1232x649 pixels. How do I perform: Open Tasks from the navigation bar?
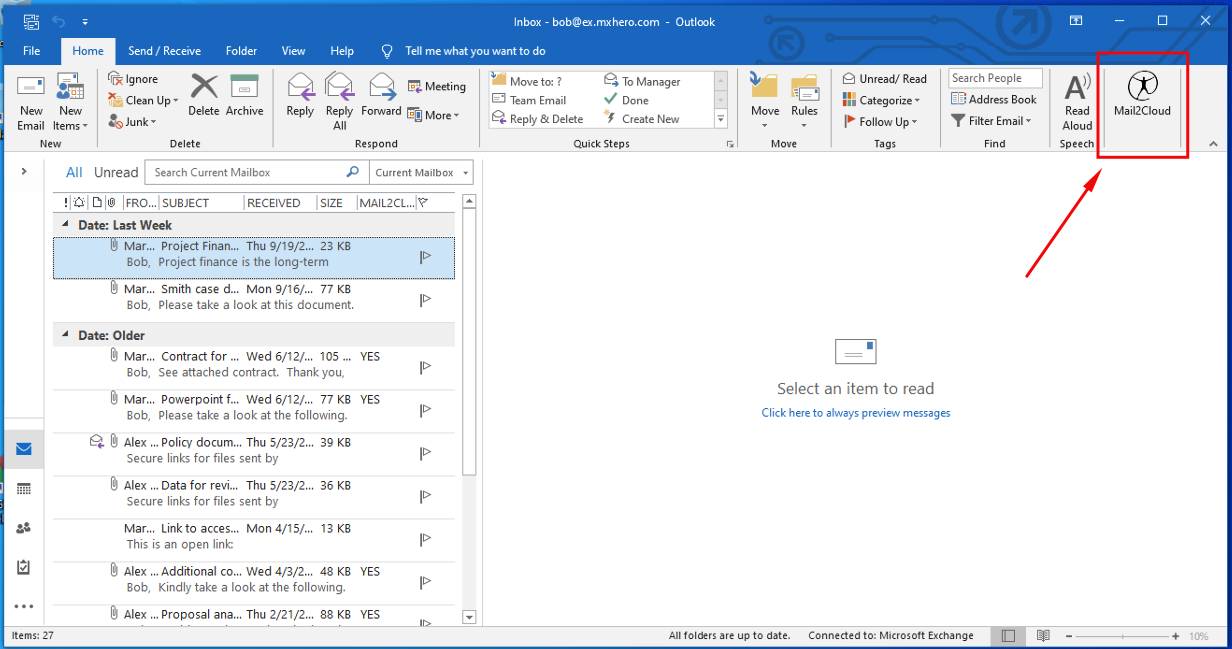pyautogui.click(x=24, y=567)
